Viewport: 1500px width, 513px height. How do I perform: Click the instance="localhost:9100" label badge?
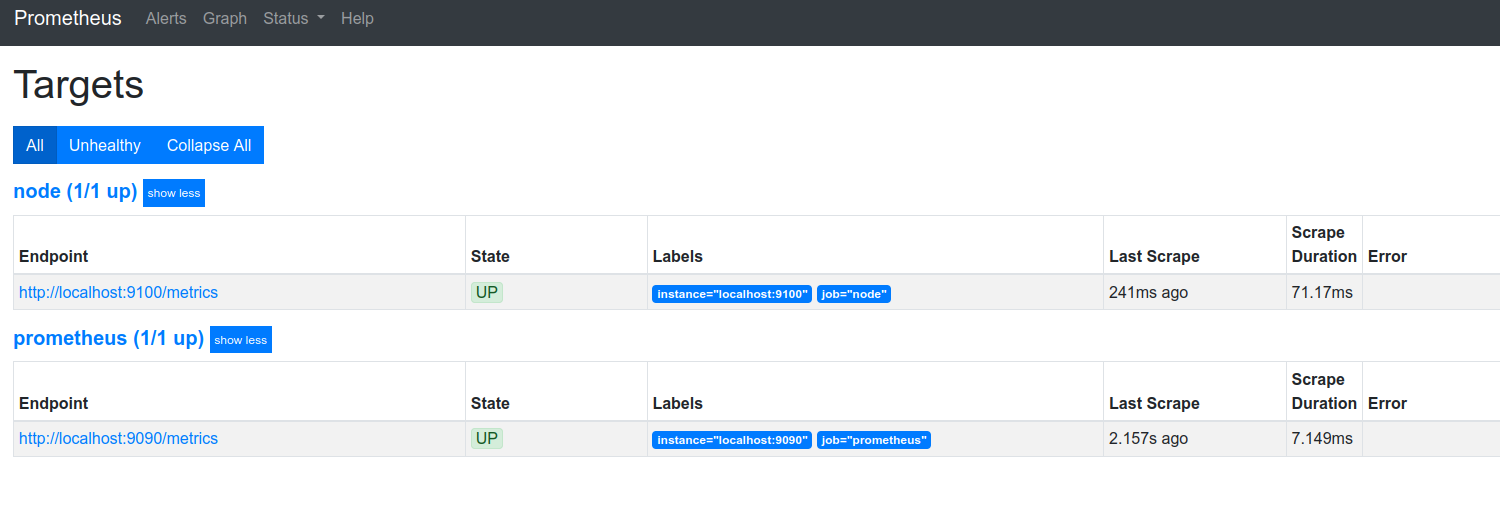[x=732, y=294]
